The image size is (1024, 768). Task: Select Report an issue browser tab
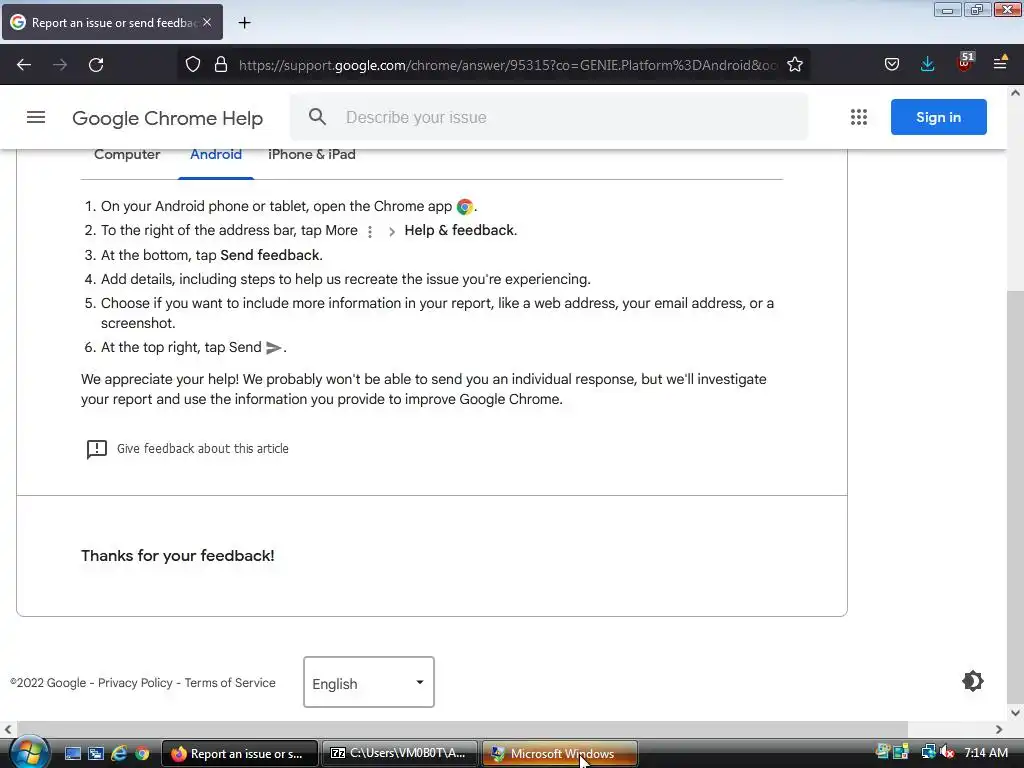pos(112,22)
